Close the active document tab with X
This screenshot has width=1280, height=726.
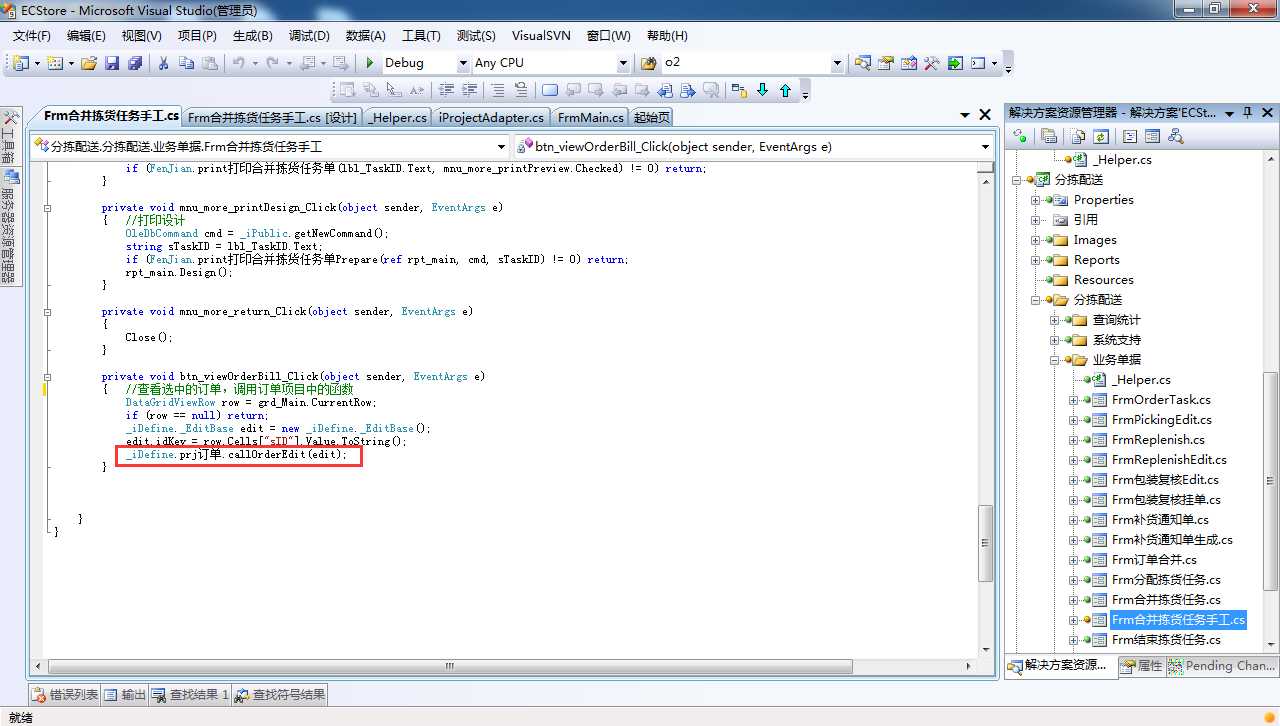[x=985, y=115]
